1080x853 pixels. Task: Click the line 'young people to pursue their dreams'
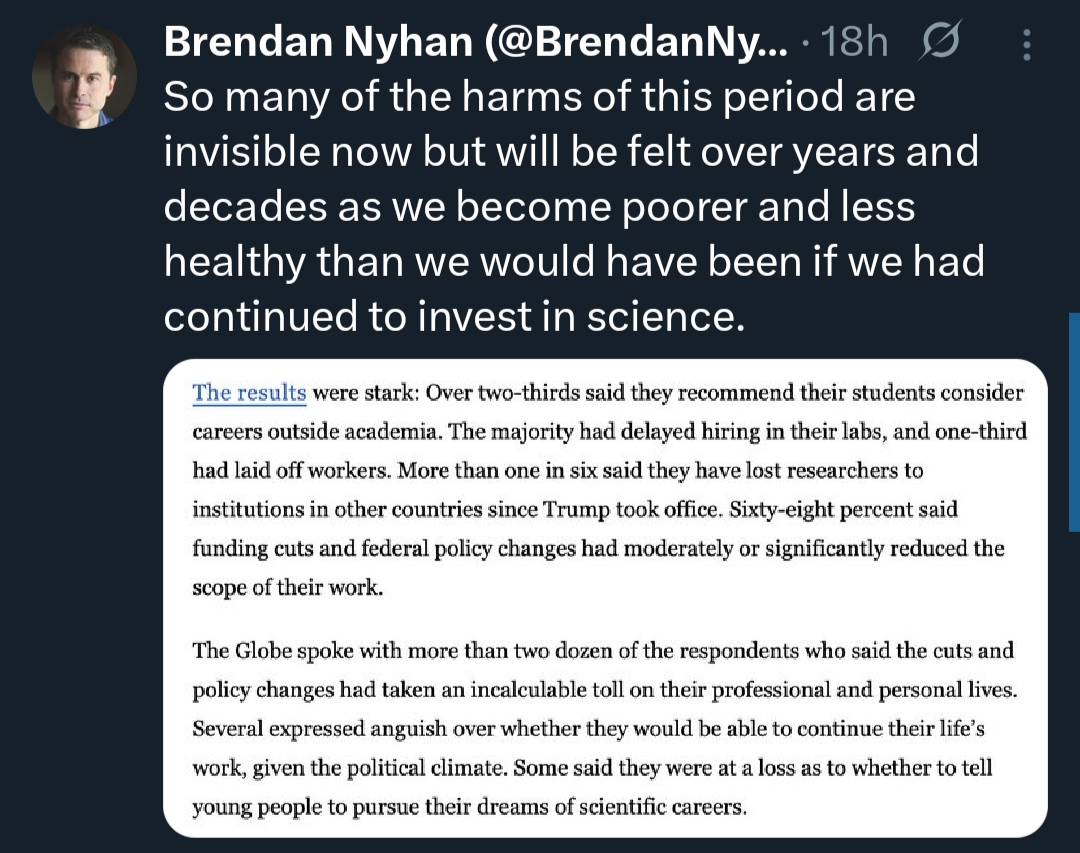468,807
